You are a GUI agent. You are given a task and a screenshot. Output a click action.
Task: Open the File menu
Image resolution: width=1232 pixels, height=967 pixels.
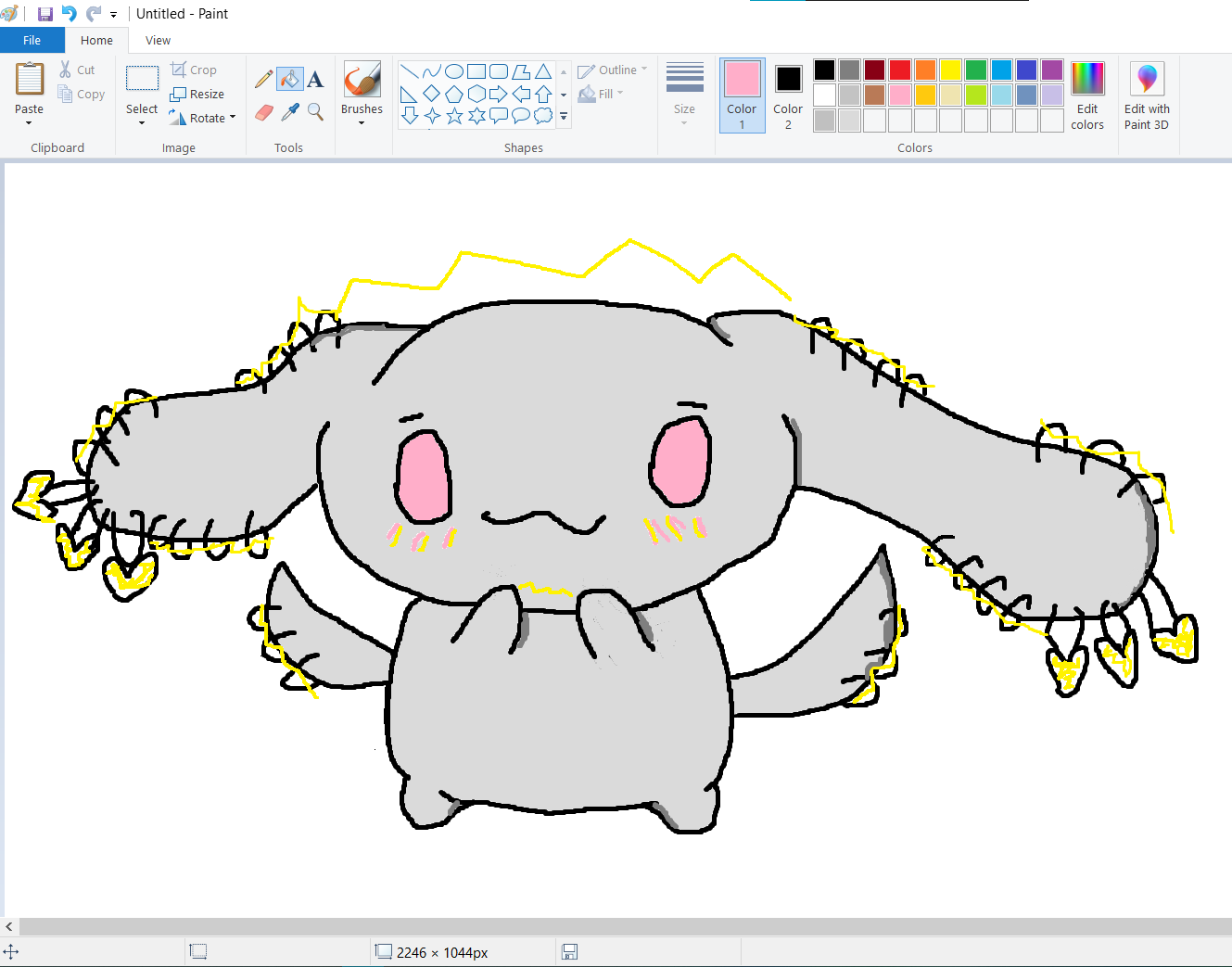pos(32,40)
